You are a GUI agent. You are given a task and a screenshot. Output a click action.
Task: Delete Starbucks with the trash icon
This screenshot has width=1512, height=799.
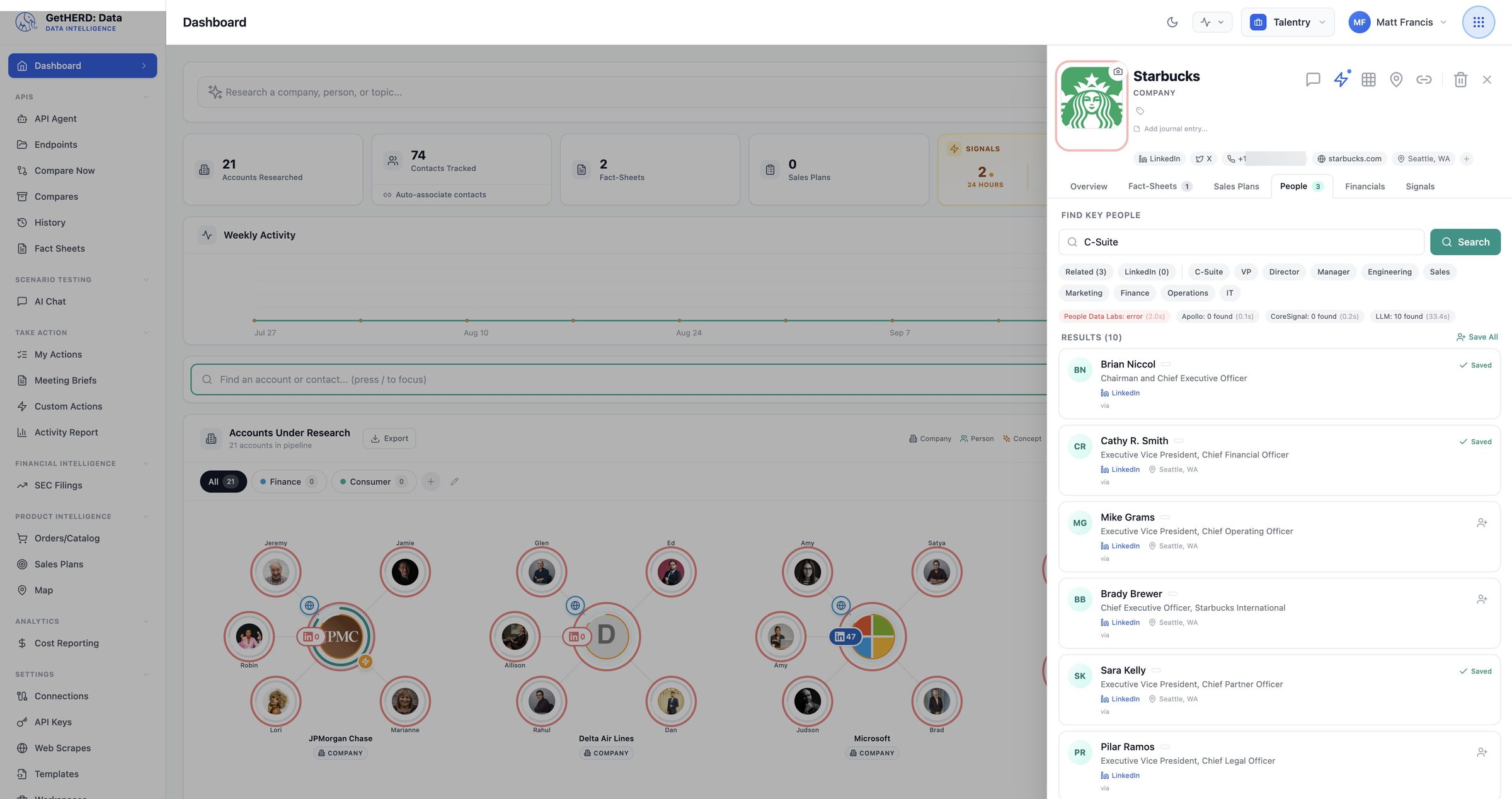click(1460, 79)
